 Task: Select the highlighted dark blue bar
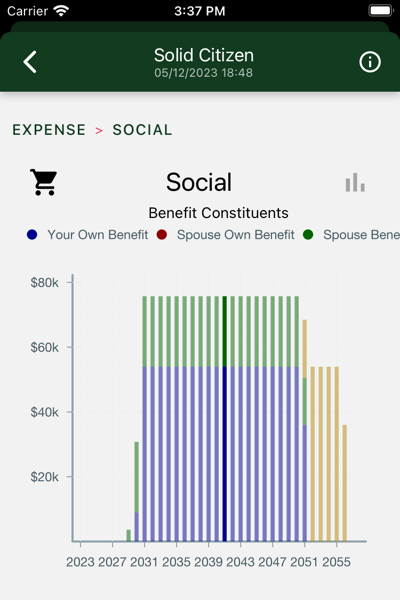(x=225, y=454)
